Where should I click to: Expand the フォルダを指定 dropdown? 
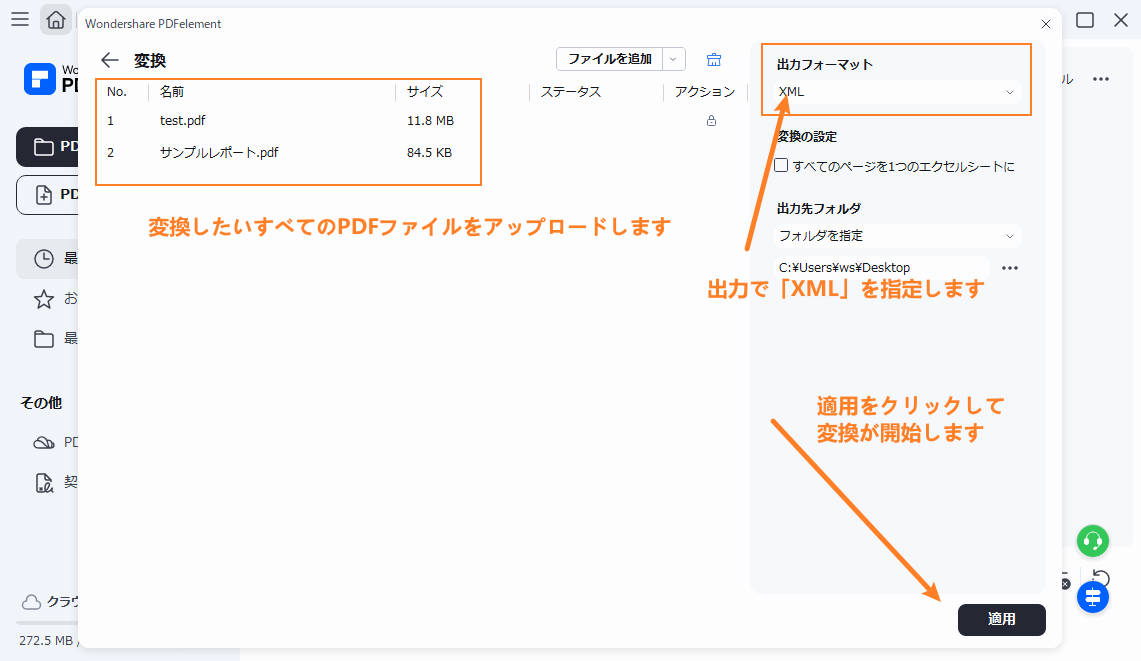[x=895, y=235]
